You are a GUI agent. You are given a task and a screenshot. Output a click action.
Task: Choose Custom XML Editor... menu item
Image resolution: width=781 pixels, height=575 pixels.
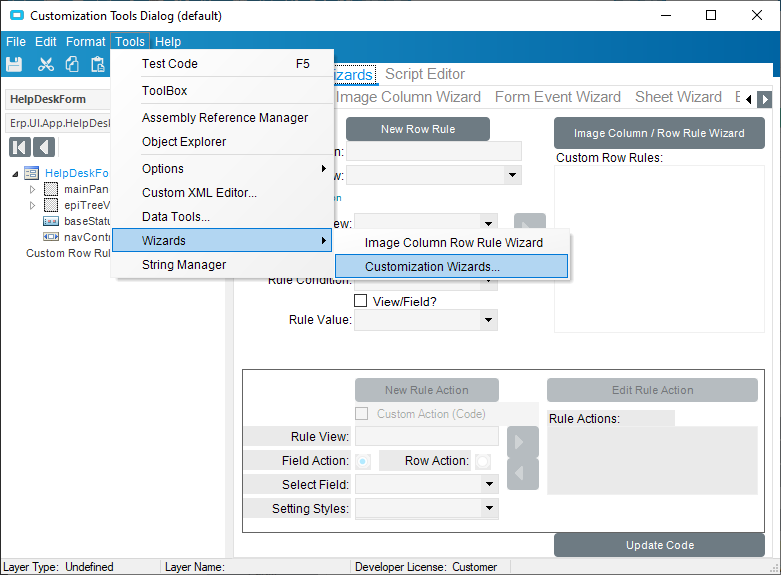[x=223, y=192]
